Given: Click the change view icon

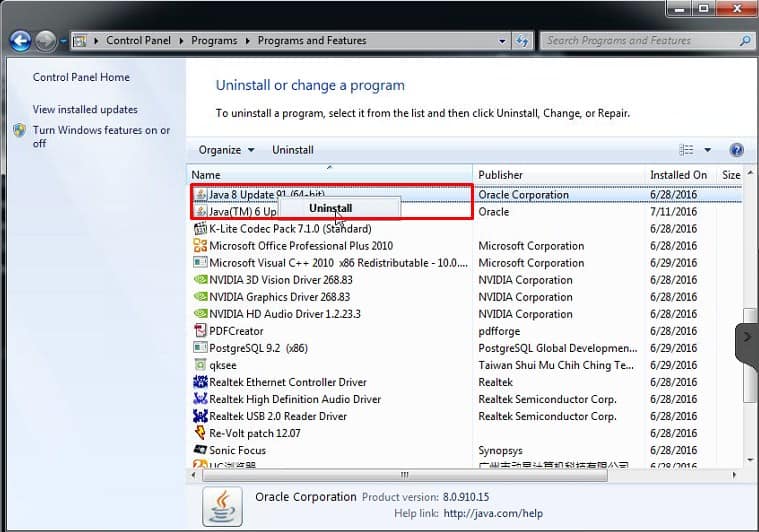Looking at the screenshot, I should click(686, 150).
